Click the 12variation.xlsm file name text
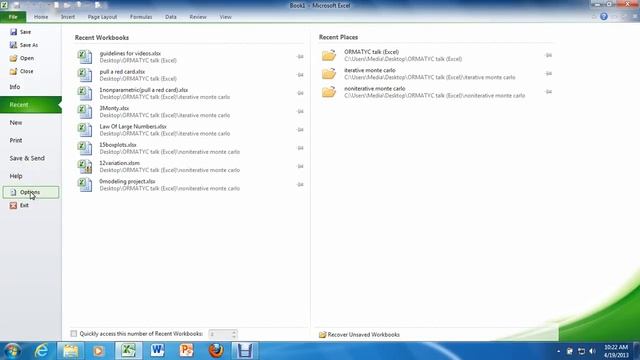The width and height of the screenshot is (640, 360). (119, 163)
